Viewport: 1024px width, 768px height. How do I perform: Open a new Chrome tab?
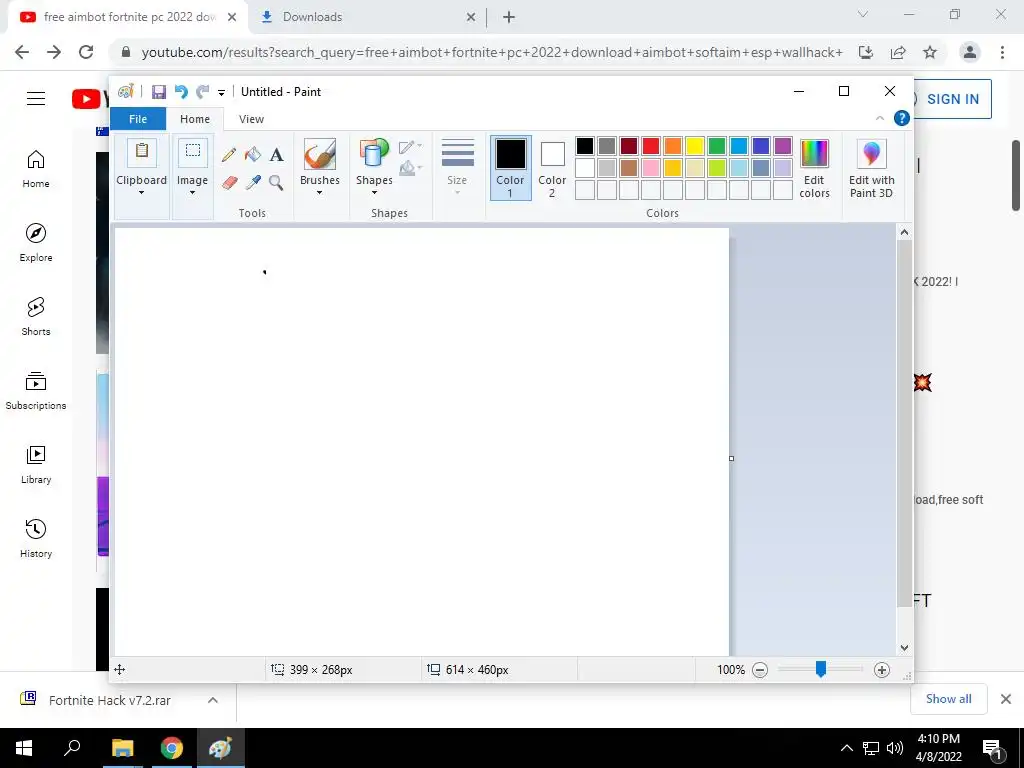coord(509,17)
